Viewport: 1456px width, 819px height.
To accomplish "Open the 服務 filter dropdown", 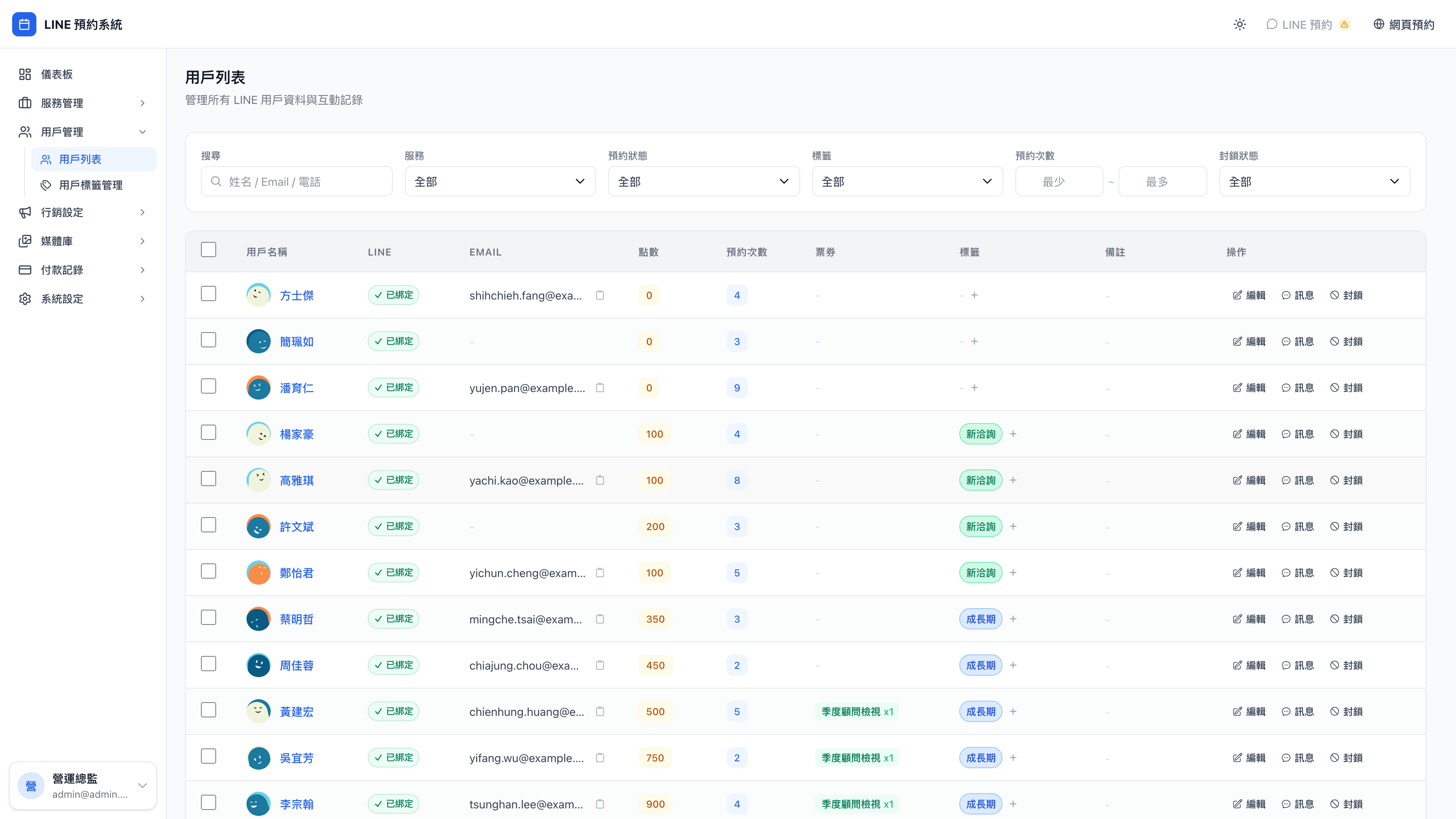I will (500, 182).
